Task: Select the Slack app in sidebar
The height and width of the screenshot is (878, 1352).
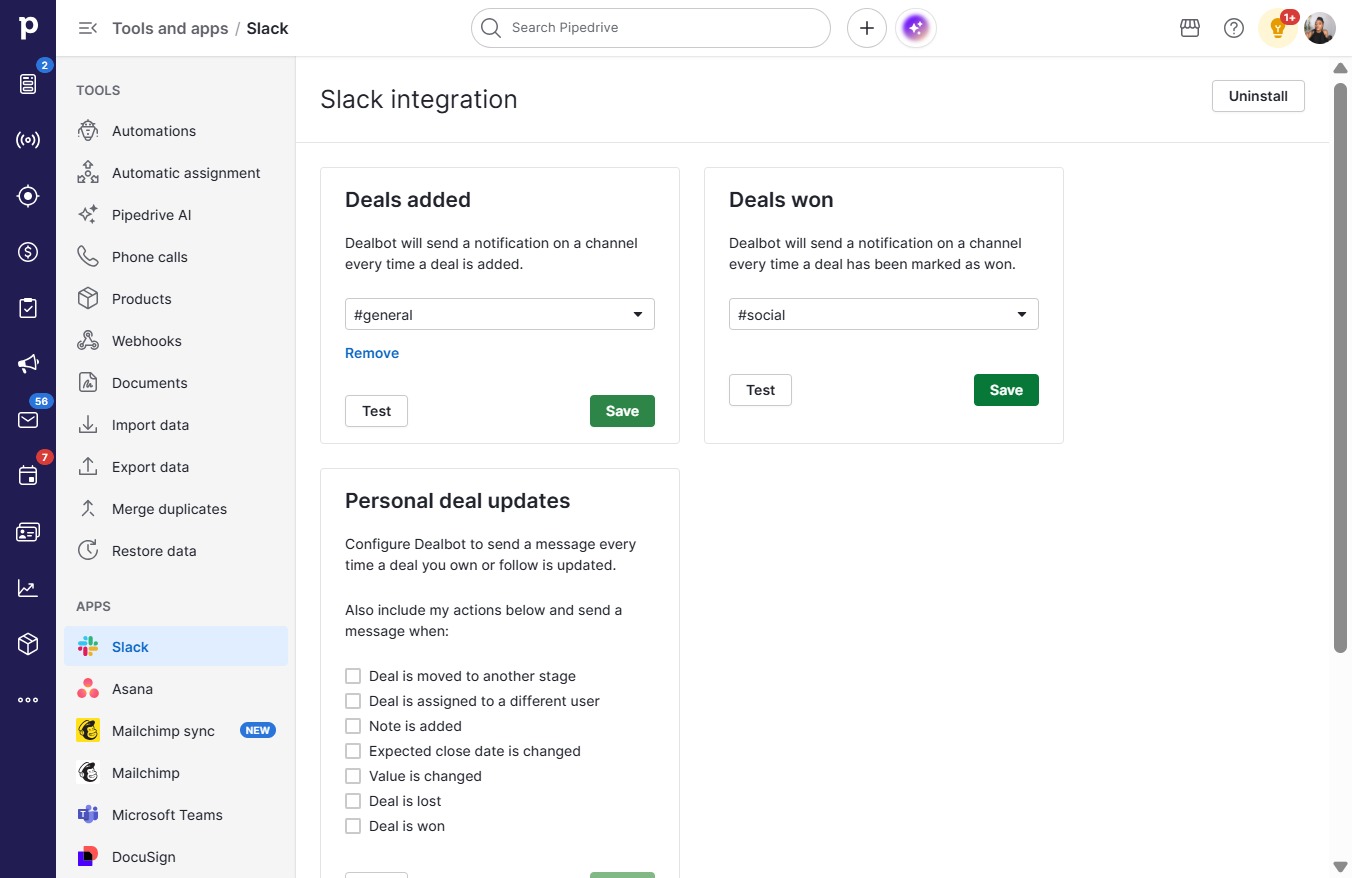Action: pyautogui.click(x=176, y=647)
